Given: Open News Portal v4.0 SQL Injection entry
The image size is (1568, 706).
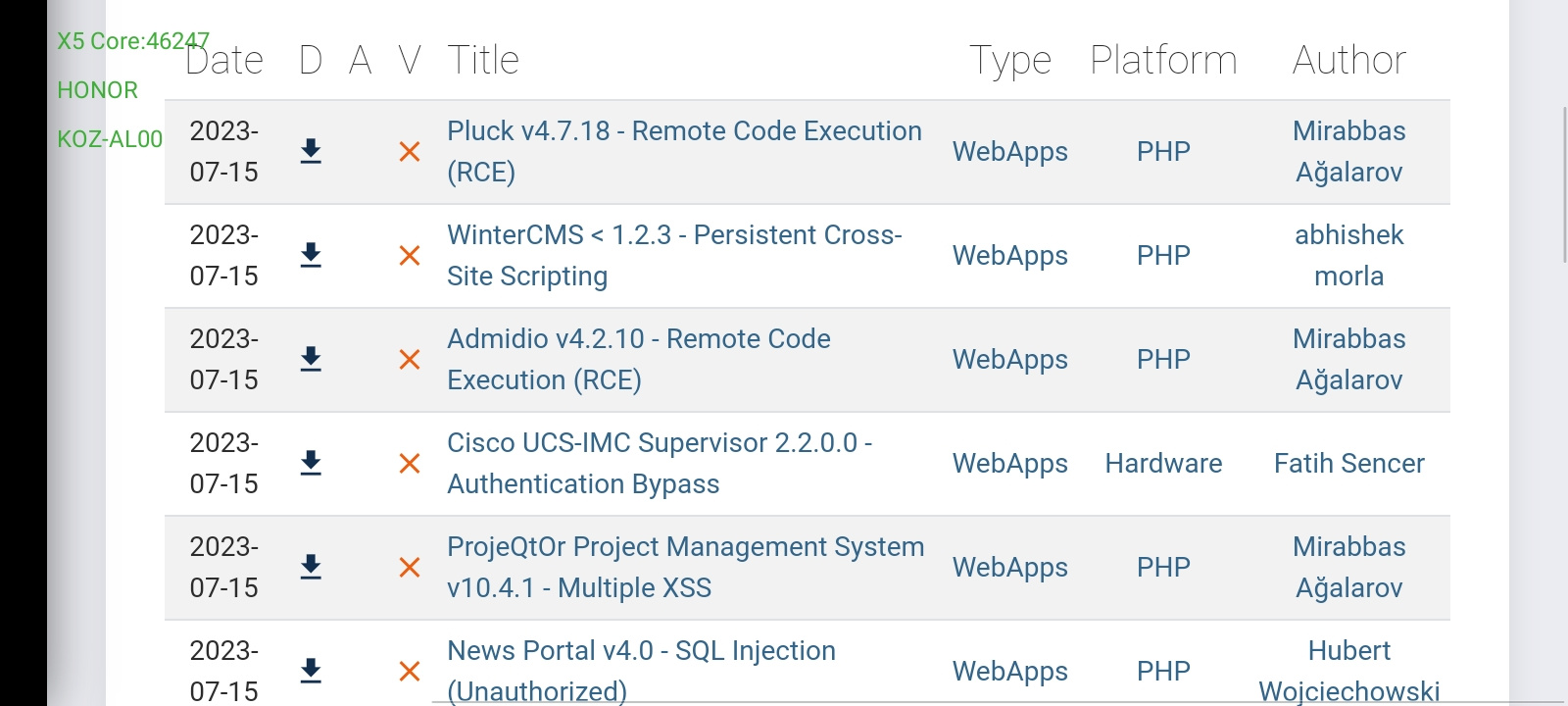Looking at the screenshot, I should (641, 671).
